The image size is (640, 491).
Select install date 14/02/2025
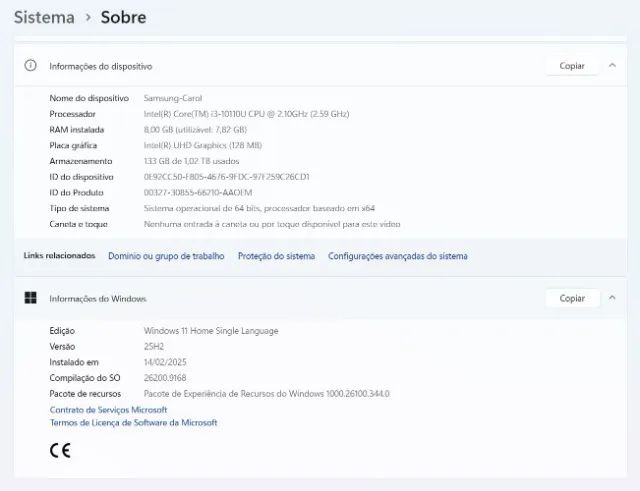coord(165,362)
